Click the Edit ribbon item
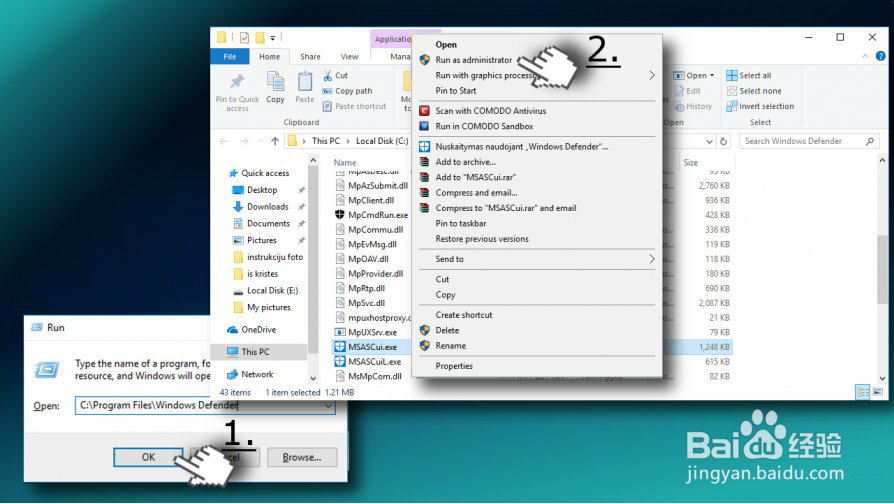The height and width of the screenshot is (504, 894). (688, 91)
